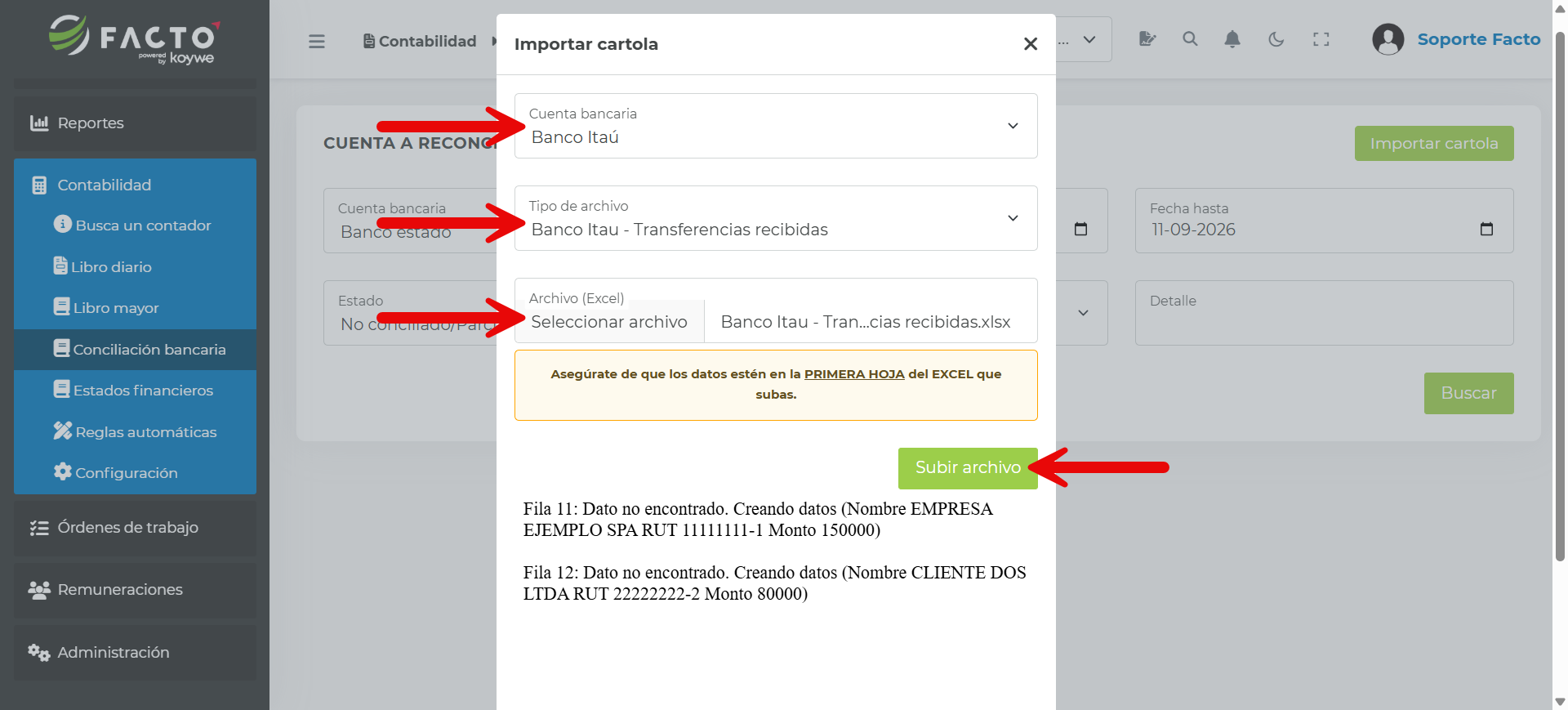This screenshot has width=1568, height=710.
Task: Click the Fila 12 result message
Action: pyautogui.click(x=774, y=583)
